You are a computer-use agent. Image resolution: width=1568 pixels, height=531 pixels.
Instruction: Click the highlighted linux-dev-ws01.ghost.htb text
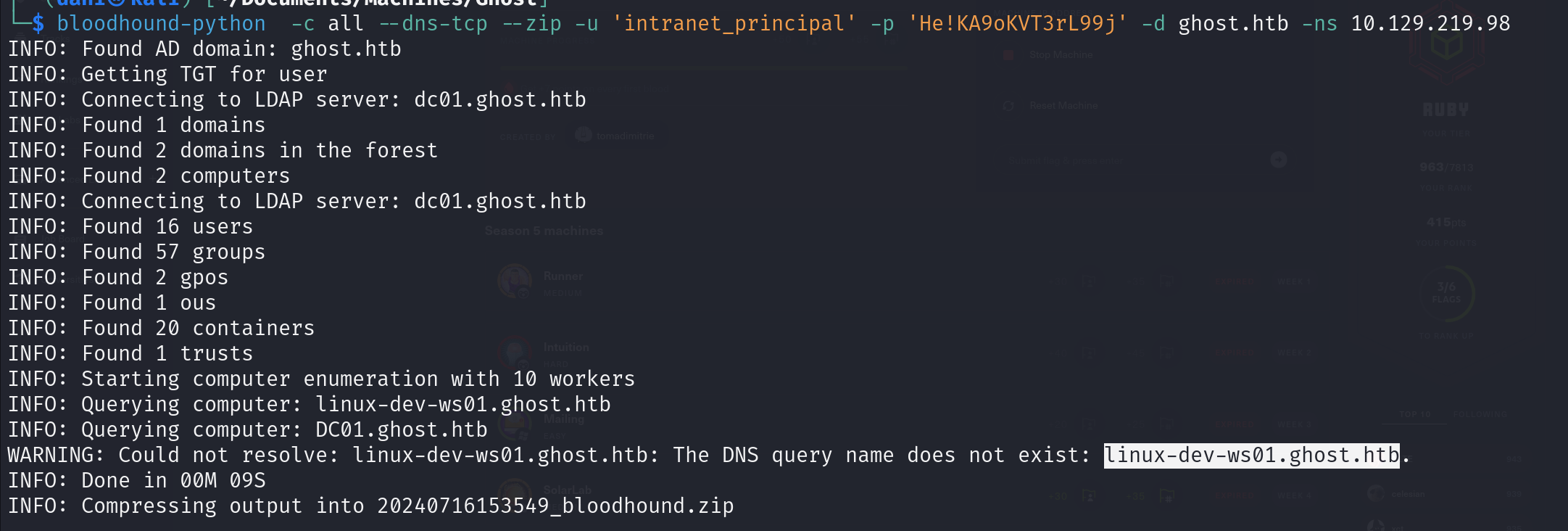(1251, 456)
